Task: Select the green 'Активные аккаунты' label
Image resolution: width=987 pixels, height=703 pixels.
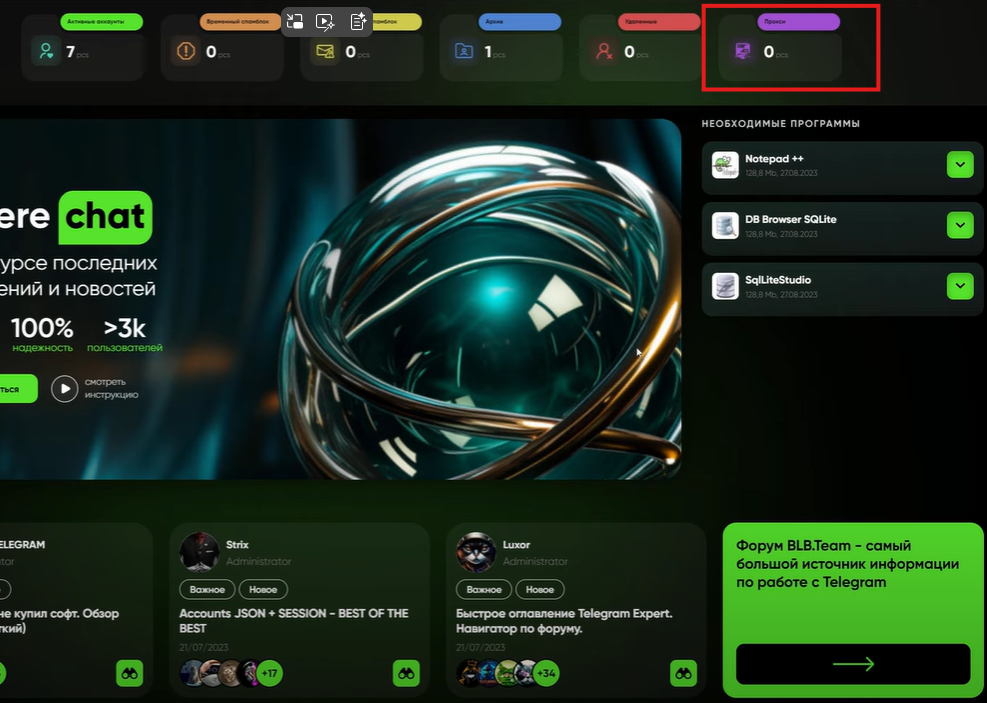Action: point(101,21)
